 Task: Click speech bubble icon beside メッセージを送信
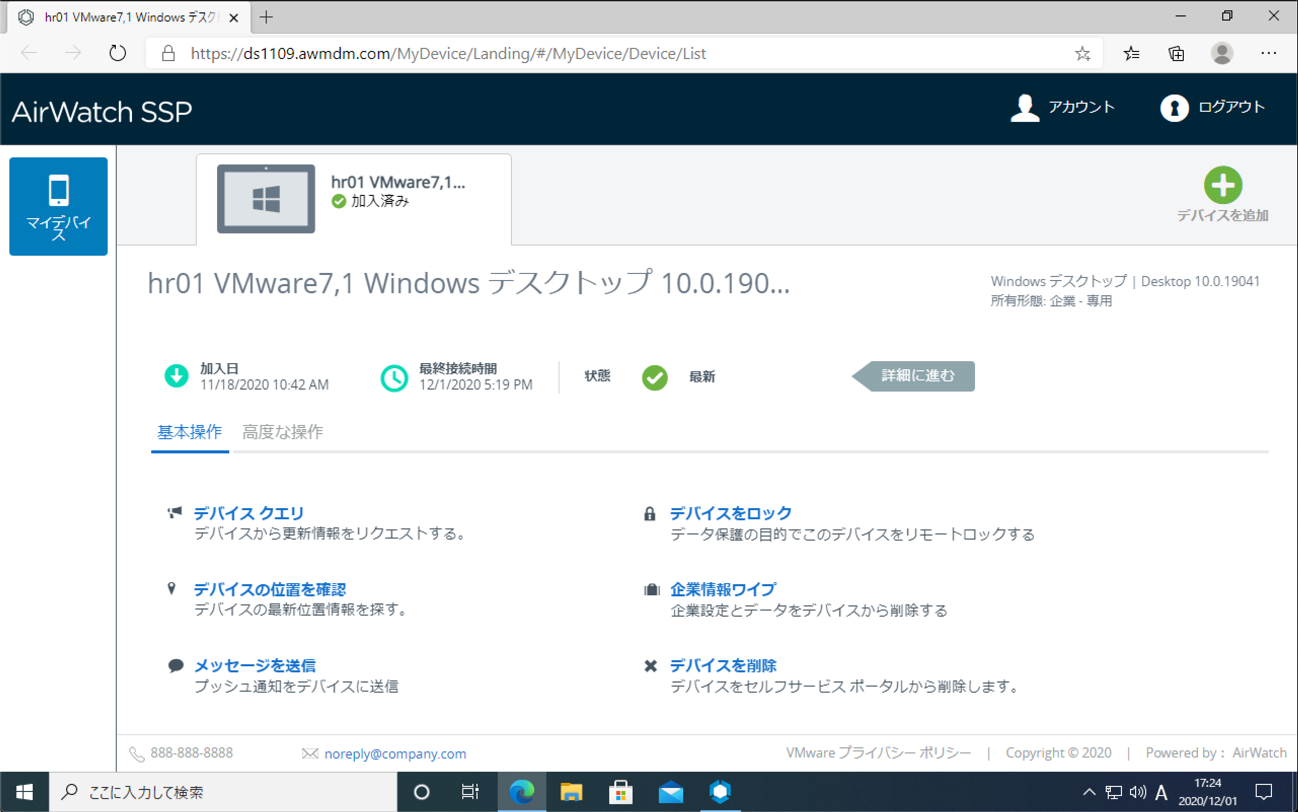(175, 665)
